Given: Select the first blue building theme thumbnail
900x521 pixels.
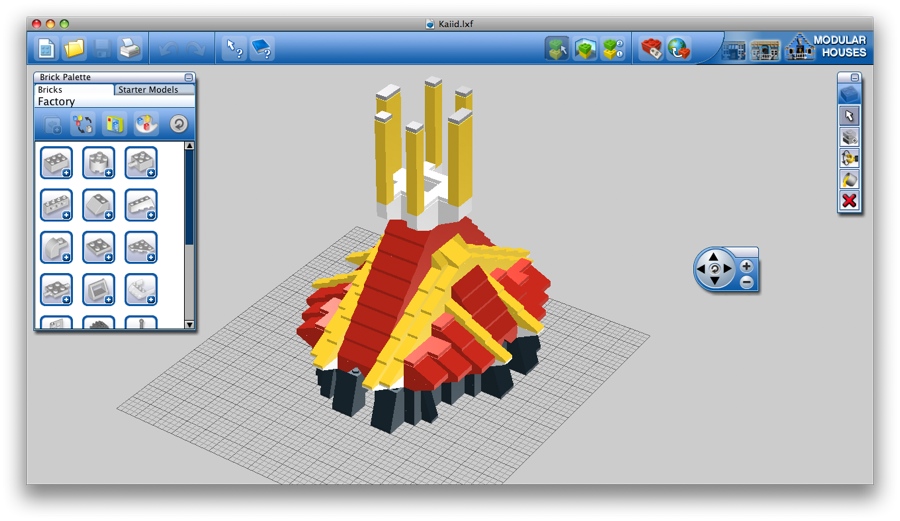Looking at the screenshot, I should pos(734,51).
